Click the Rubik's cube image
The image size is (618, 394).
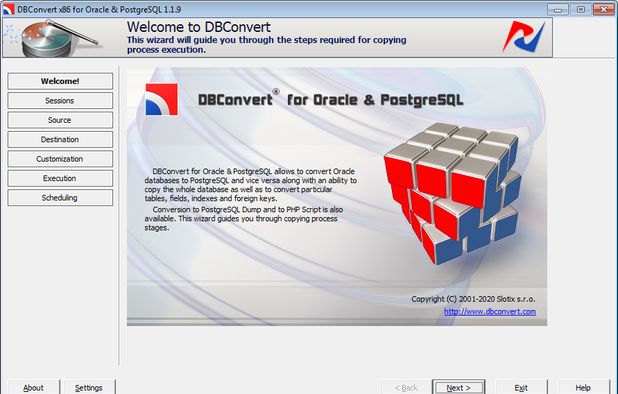[453, 193]
